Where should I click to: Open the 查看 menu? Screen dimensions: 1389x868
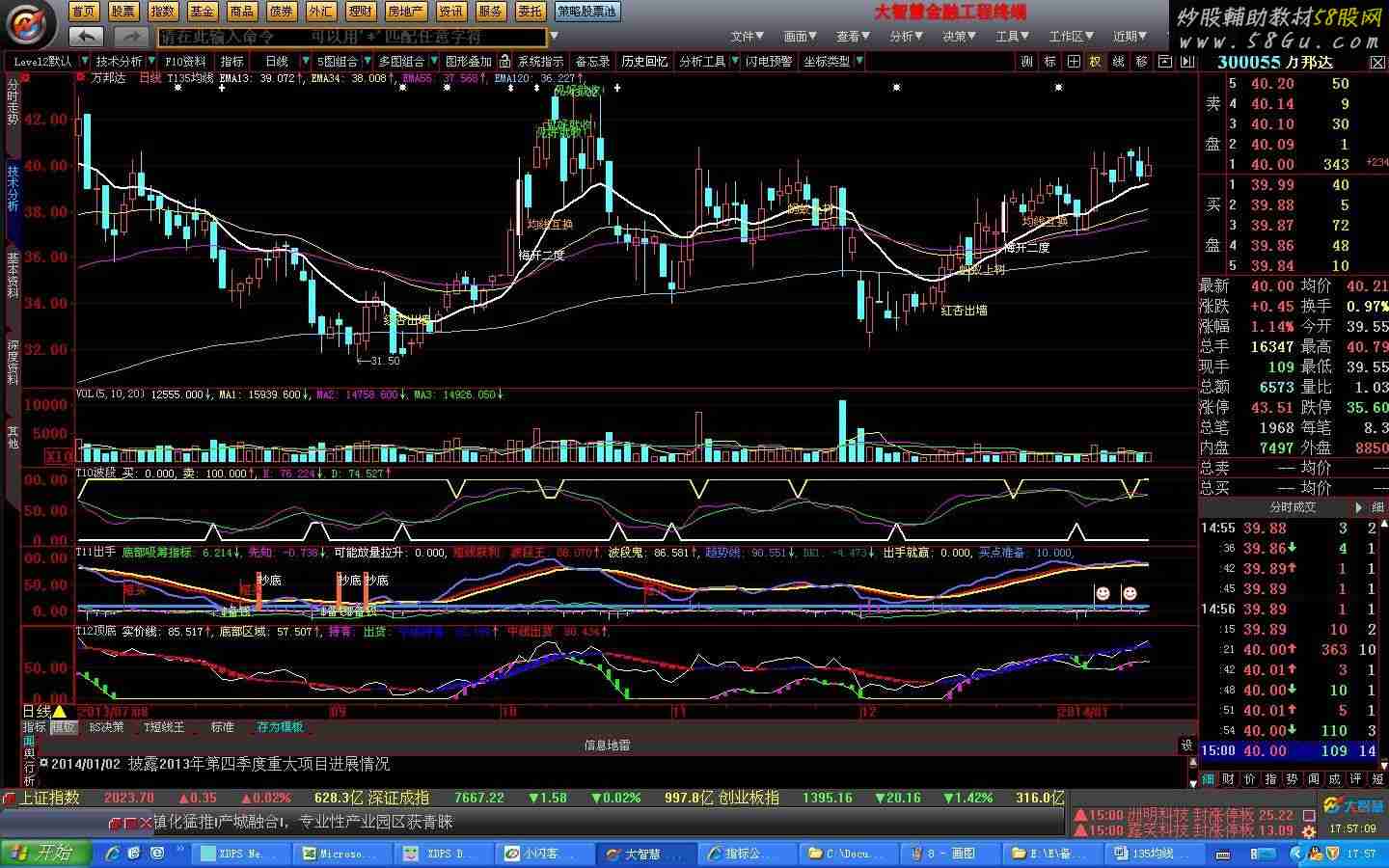854,37
